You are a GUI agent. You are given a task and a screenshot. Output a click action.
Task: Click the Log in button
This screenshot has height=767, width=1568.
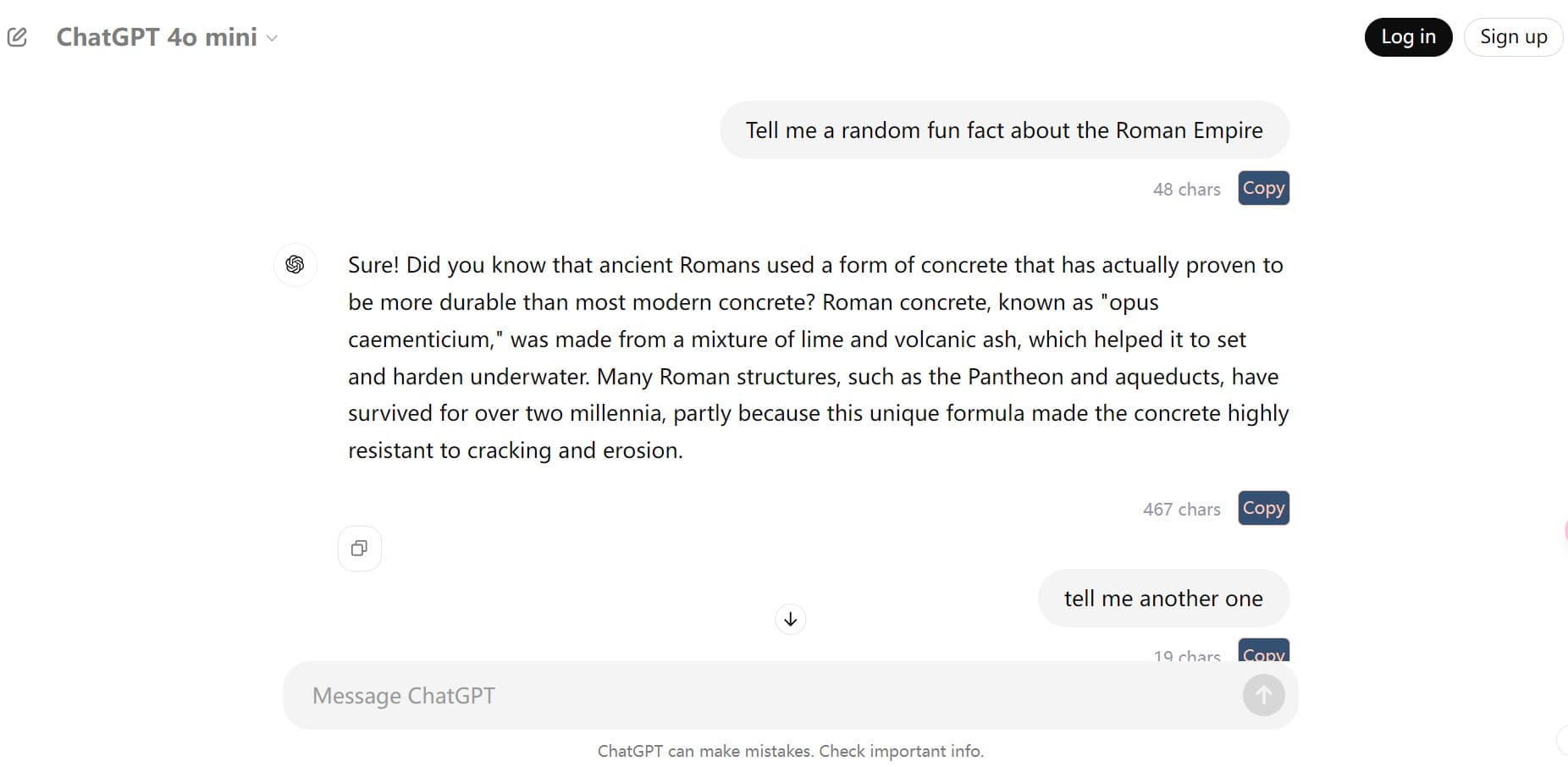coord(1408,37)
